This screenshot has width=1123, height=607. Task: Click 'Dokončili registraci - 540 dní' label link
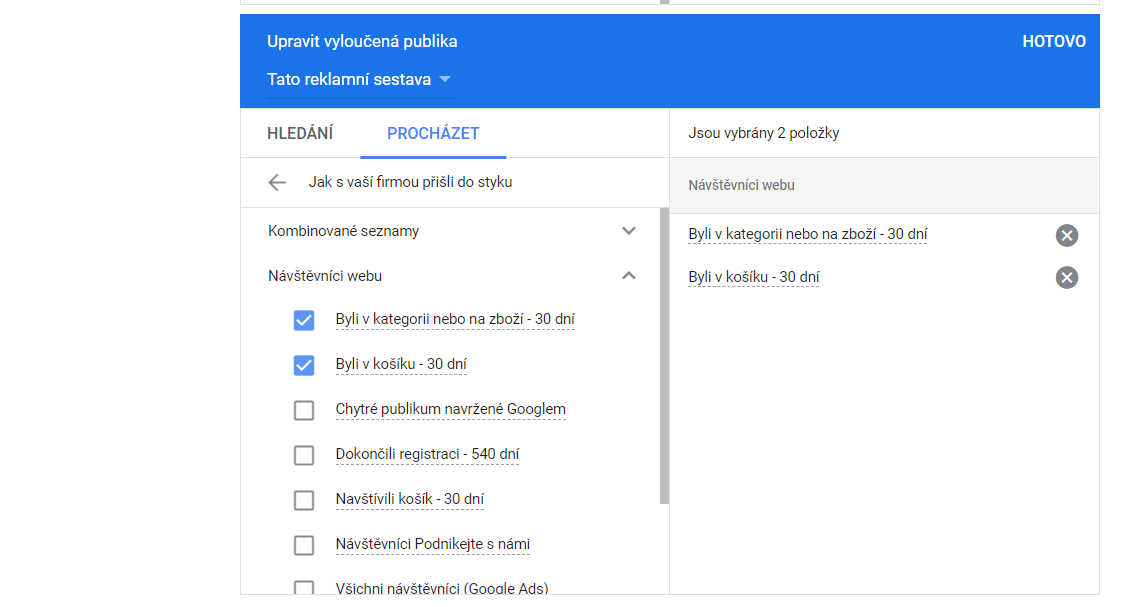[427, 455]
